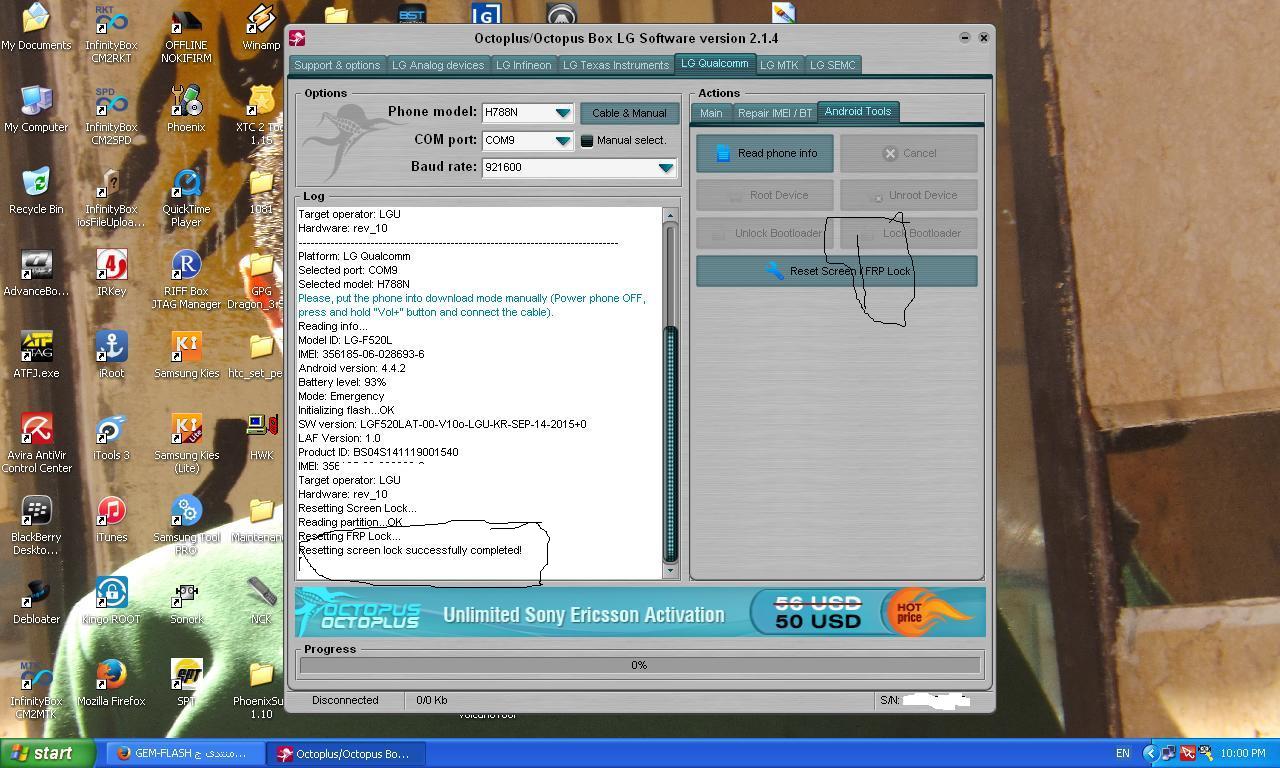The image size is (1280, 768).
Task: Open the Repair IMEI / BT tab
Action: tap(774, 113)
